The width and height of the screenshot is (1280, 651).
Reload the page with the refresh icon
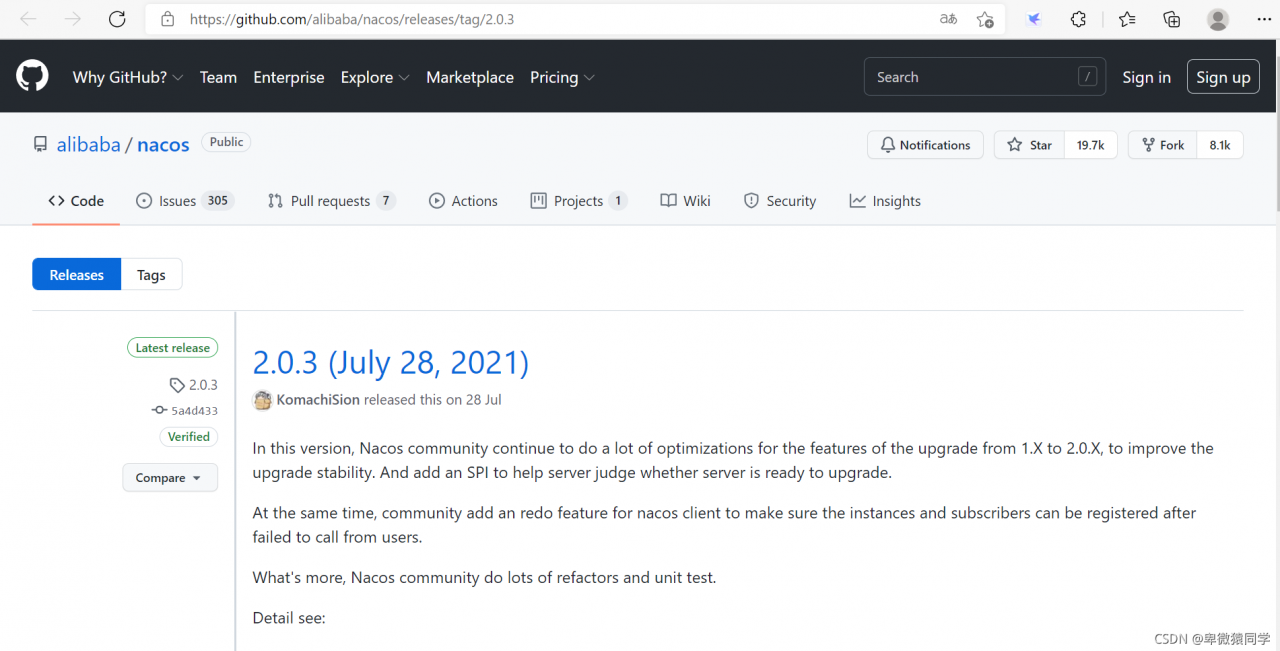pyautogui.click(x=117, y=19)
